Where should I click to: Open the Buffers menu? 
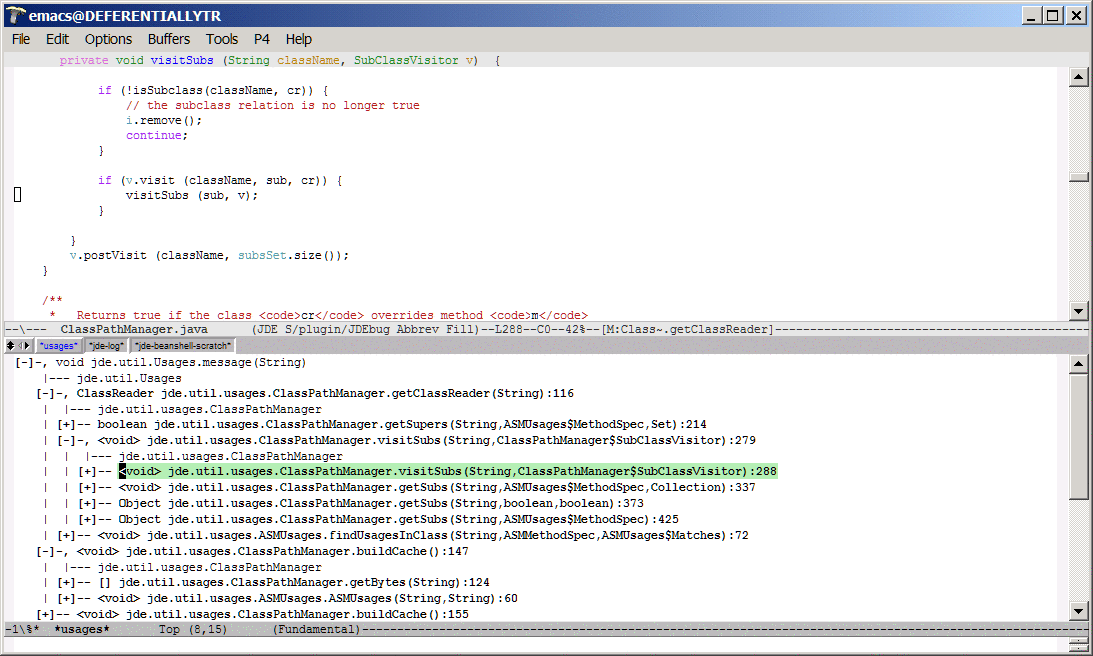click(x=168, y=39)
